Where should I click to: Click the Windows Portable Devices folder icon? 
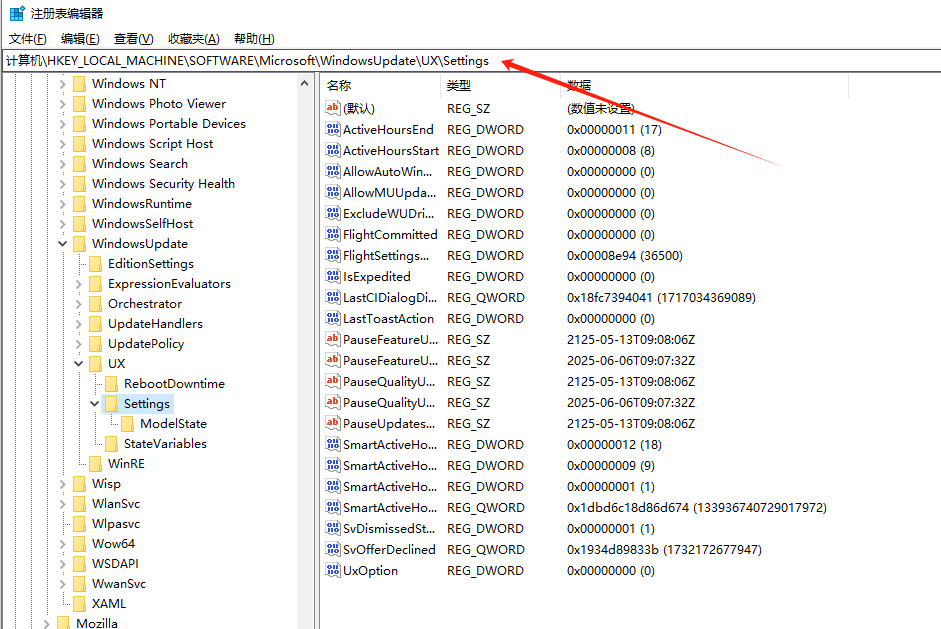point(79,124)
